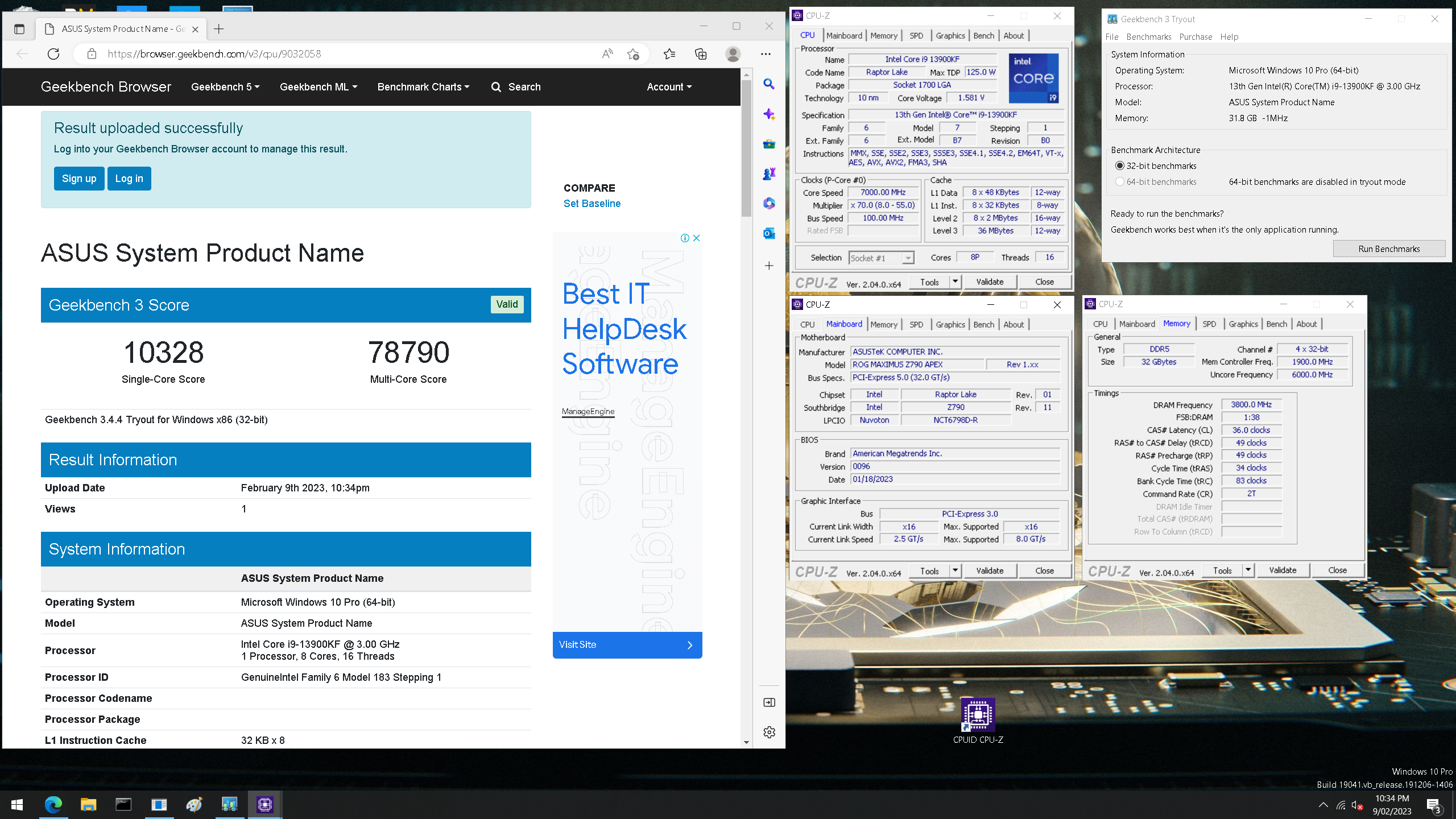Select 64-bit benchmarks radio button

(x=1120, y=181)
